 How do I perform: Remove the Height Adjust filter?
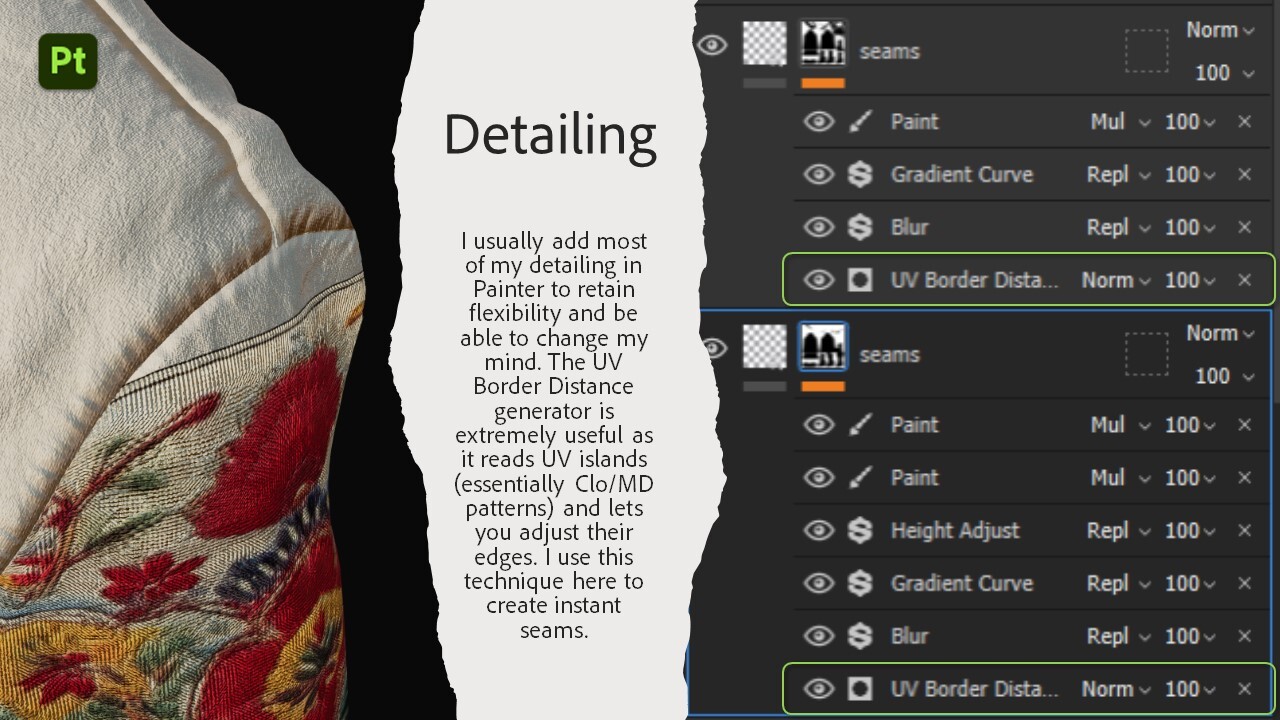pos(1245,531)
